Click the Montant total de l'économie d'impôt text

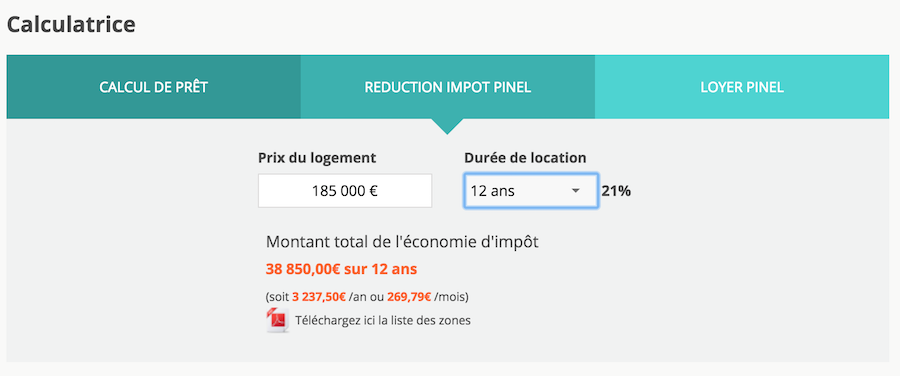pyautogui.click(x=402, y=242)
